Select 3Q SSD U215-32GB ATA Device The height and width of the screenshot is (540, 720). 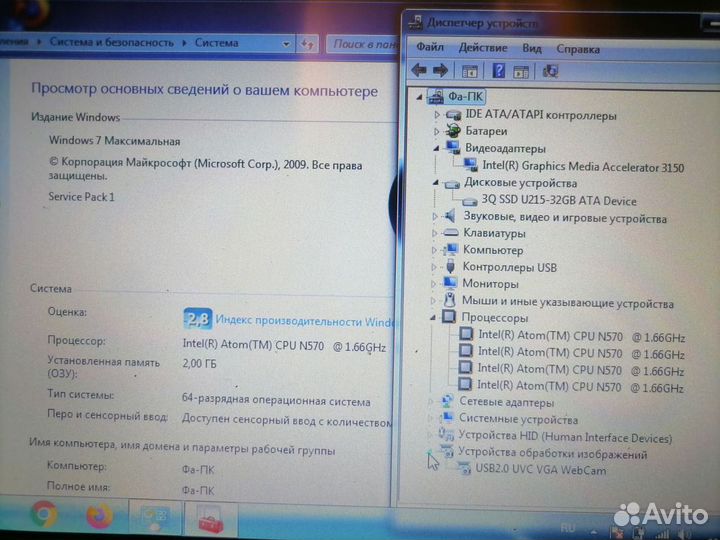click(x=558, y=200)
